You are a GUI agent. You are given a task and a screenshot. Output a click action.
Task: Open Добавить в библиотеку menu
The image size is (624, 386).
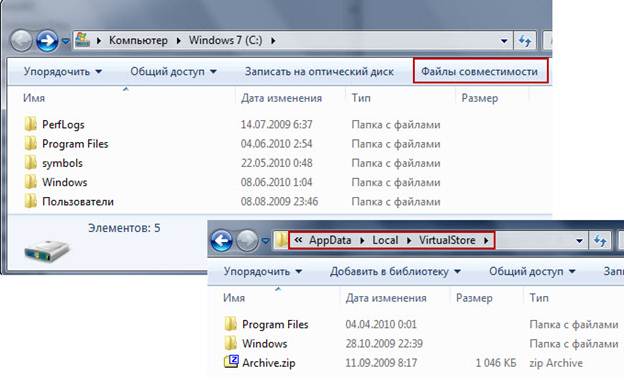click(396, 272)
